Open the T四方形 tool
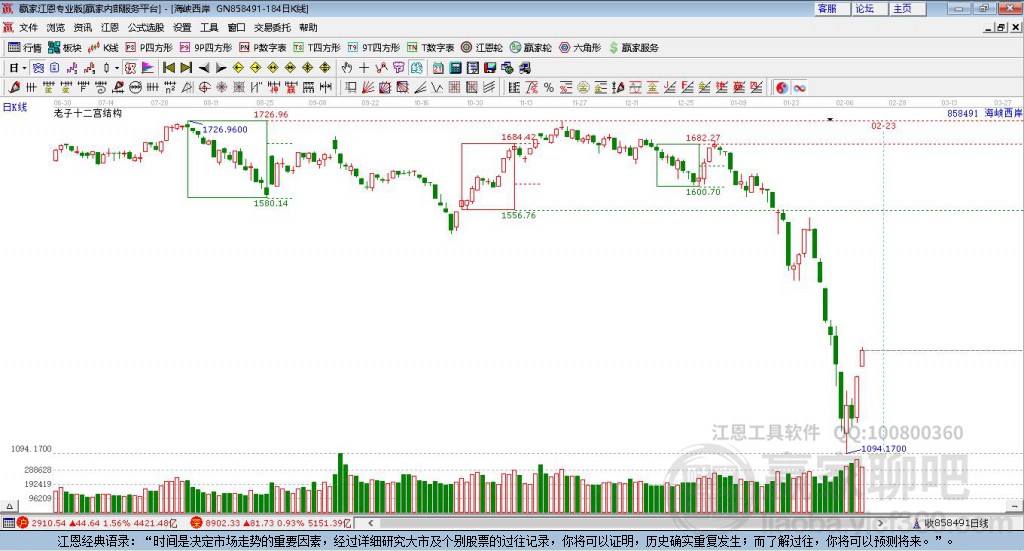The image size is (1024, 551). [317, 48]
